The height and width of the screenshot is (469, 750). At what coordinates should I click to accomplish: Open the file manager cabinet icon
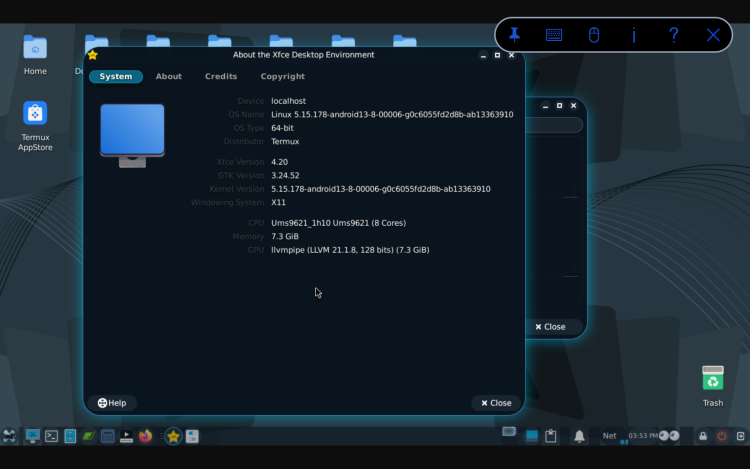[70, 436]
